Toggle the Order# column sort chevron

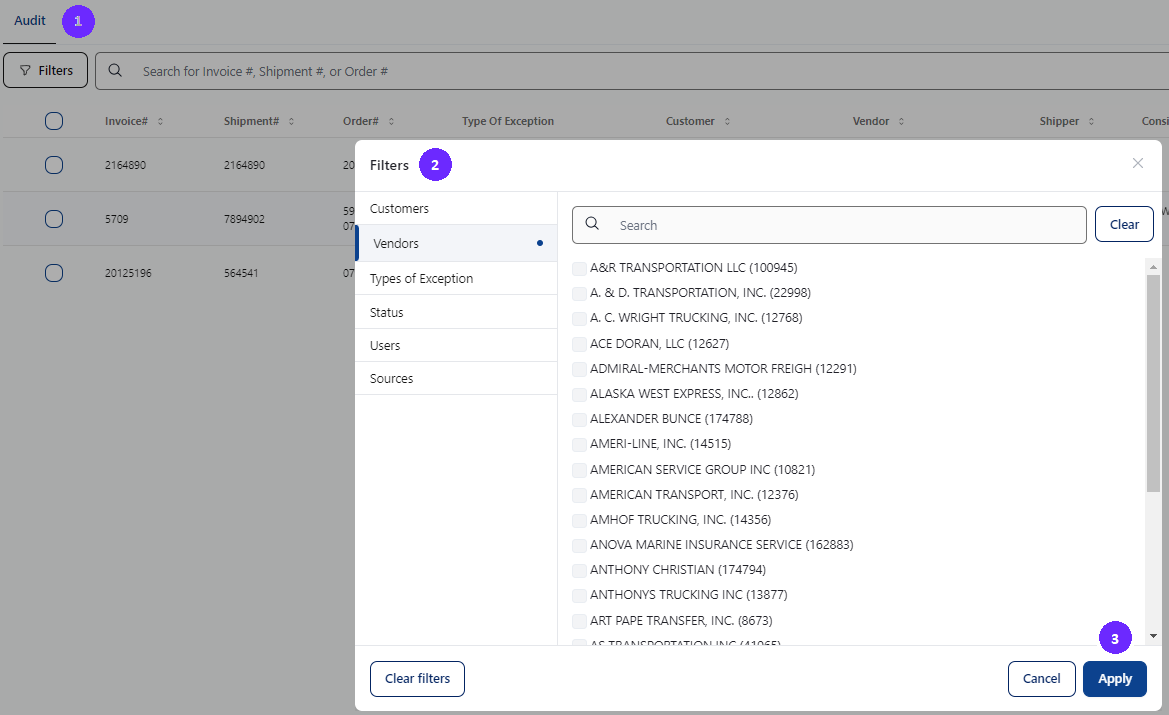tap(390, 120)
